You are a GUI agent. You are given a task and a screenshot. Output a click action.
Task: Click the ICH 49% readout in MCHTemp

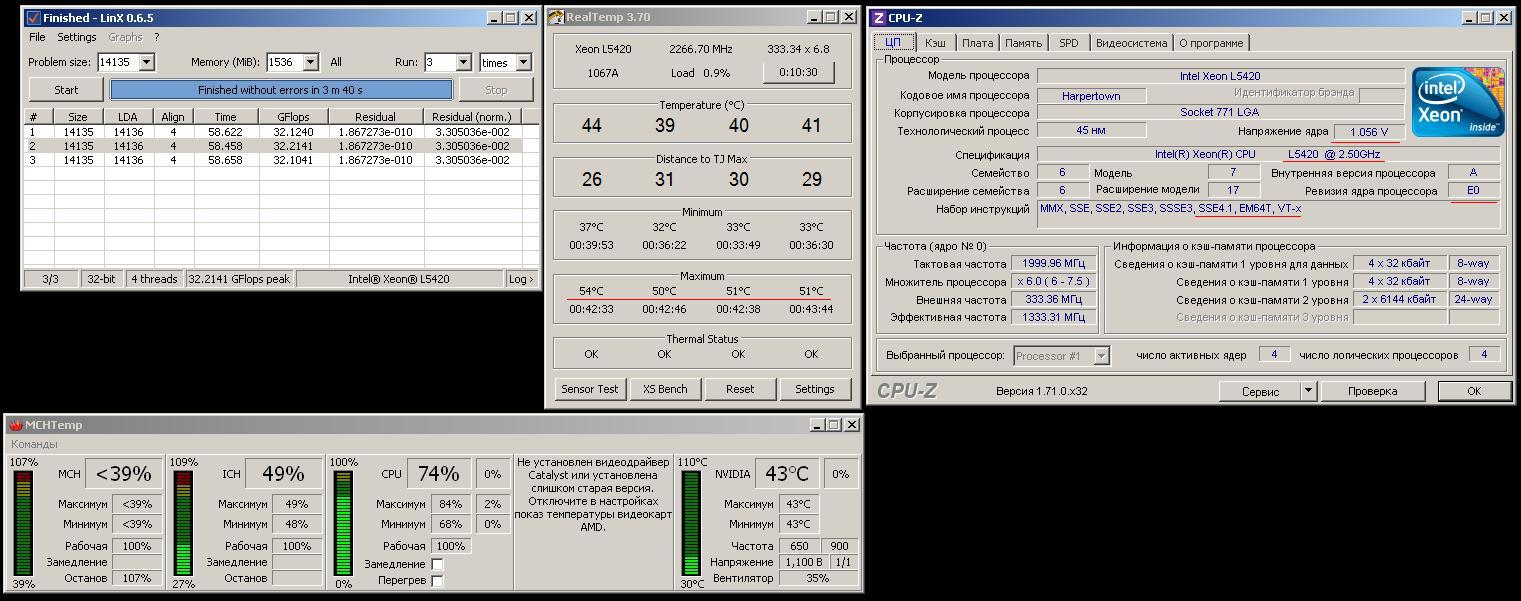point(282,473)
